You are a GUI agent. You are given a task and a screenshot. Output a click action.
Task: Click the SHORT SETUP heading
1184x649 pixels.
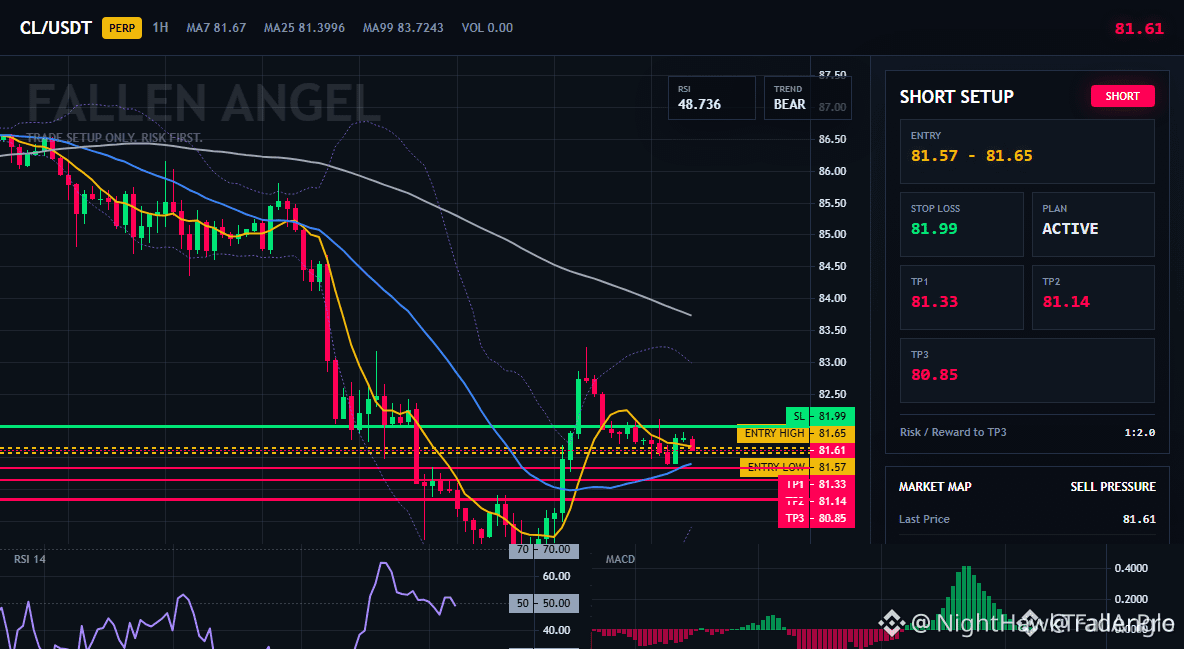point(956,97)
